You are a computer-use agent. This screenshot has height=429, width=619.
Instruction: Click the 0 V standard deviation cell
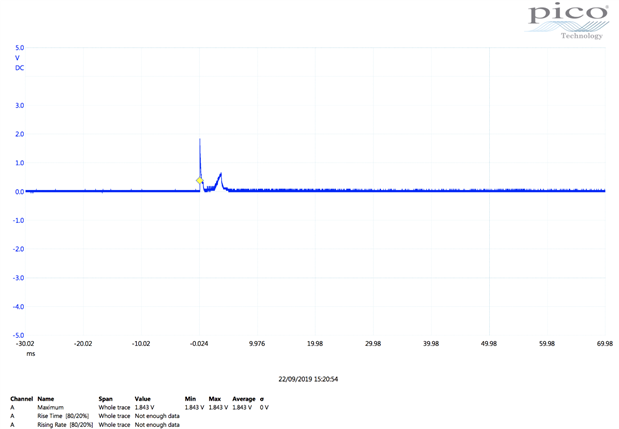pos(264,408)
